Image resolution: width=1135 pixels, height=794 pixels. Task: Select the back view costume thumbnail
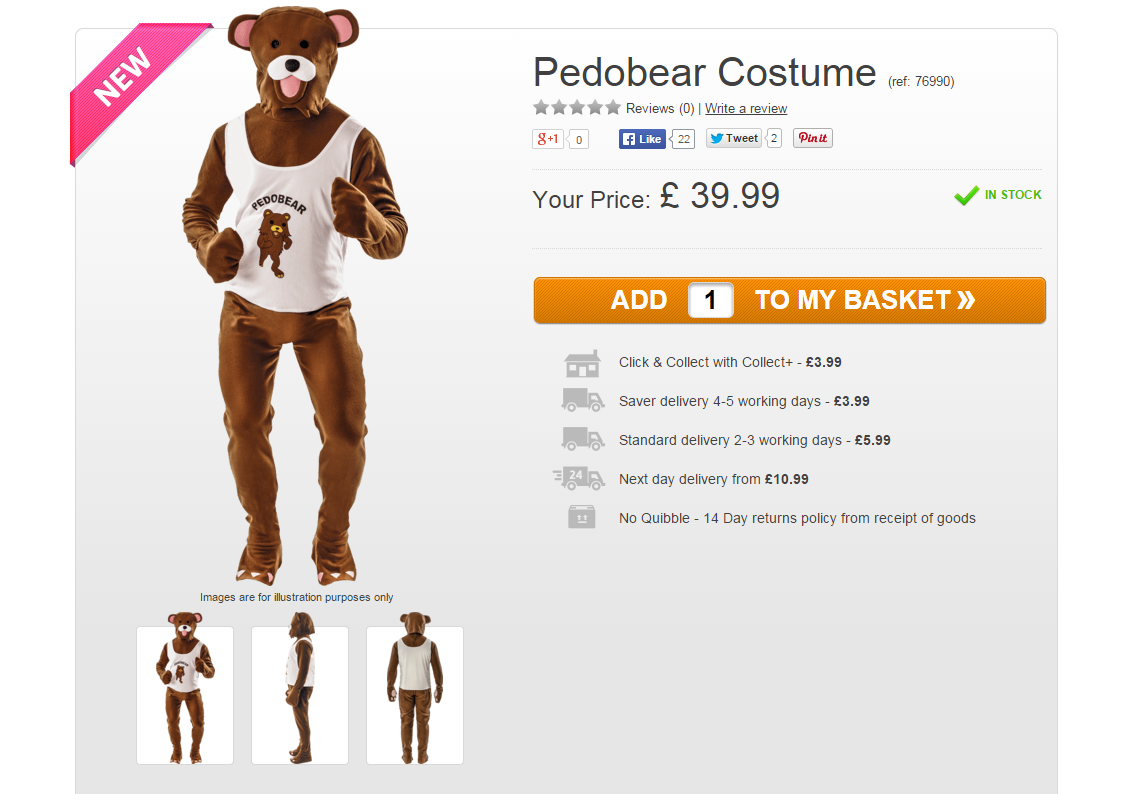tap(415, 695)
